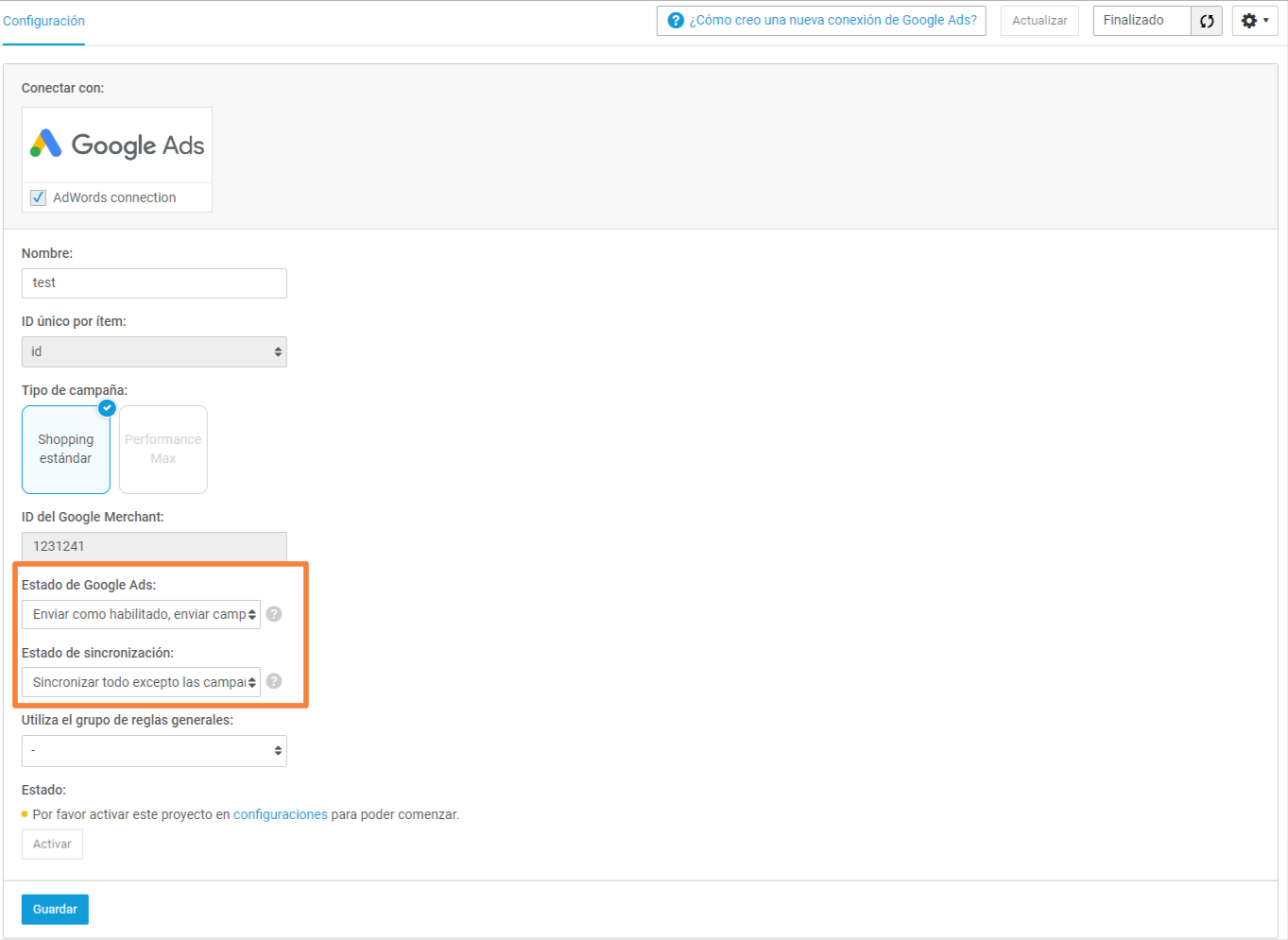Click the Nombre text field
The height and width of the screenshot is (940, 1288).
154,283
